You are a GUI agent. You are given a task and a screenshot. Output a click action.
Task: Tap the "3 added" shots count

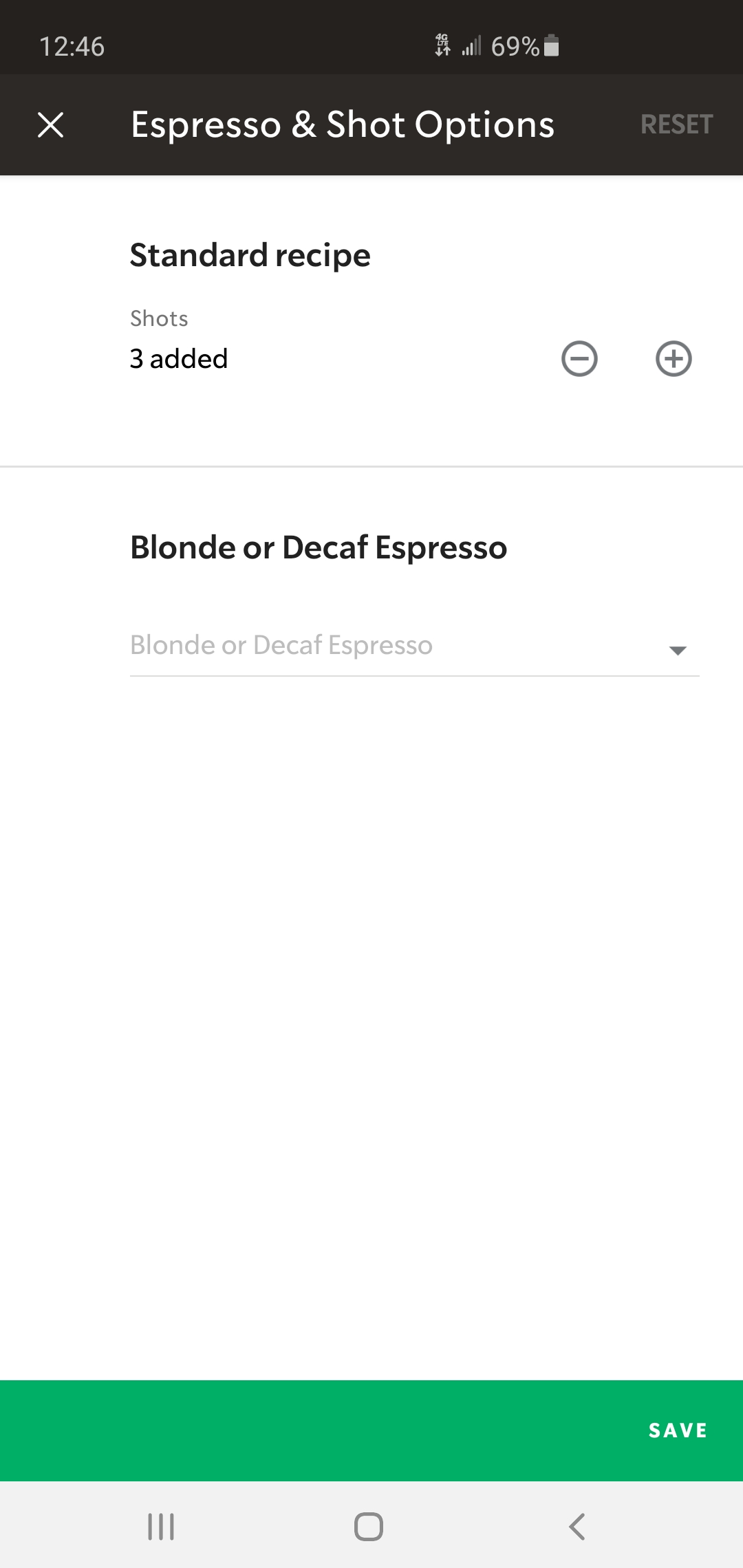(x=179, y=359)
